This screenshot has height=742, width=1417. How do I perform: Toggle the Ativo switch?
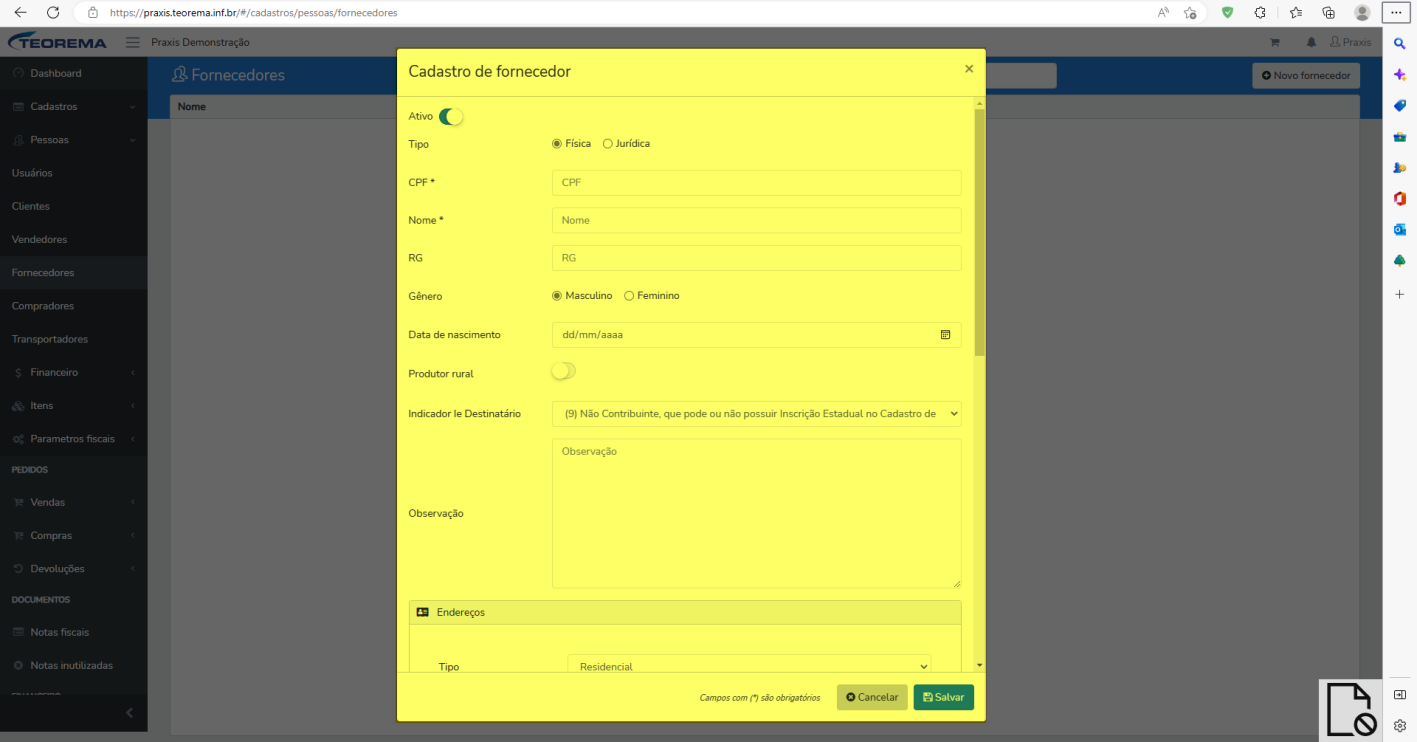[x=451, y=117]
